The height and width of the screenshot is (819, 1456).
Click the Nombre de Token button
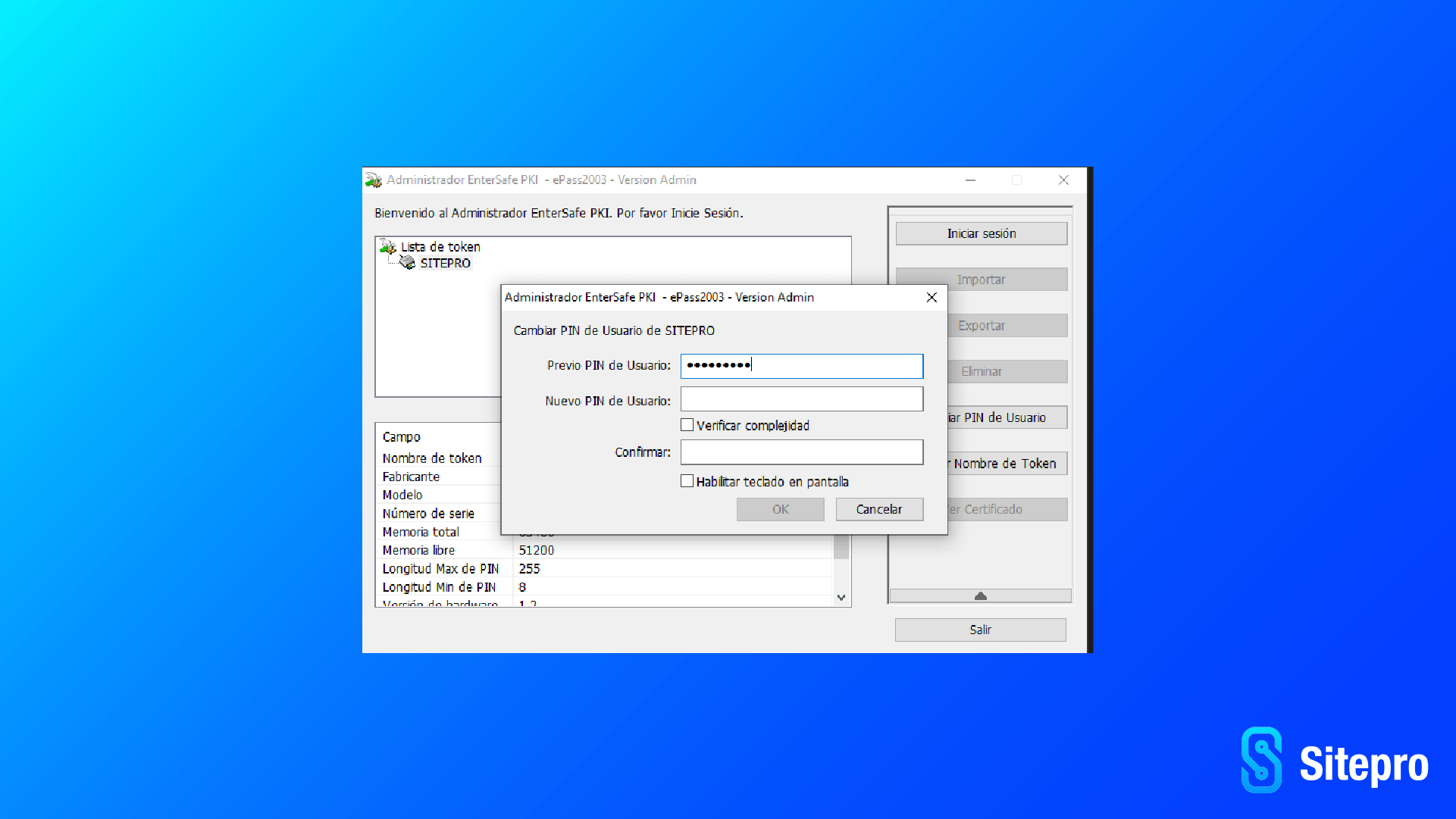click(1007, 464)
